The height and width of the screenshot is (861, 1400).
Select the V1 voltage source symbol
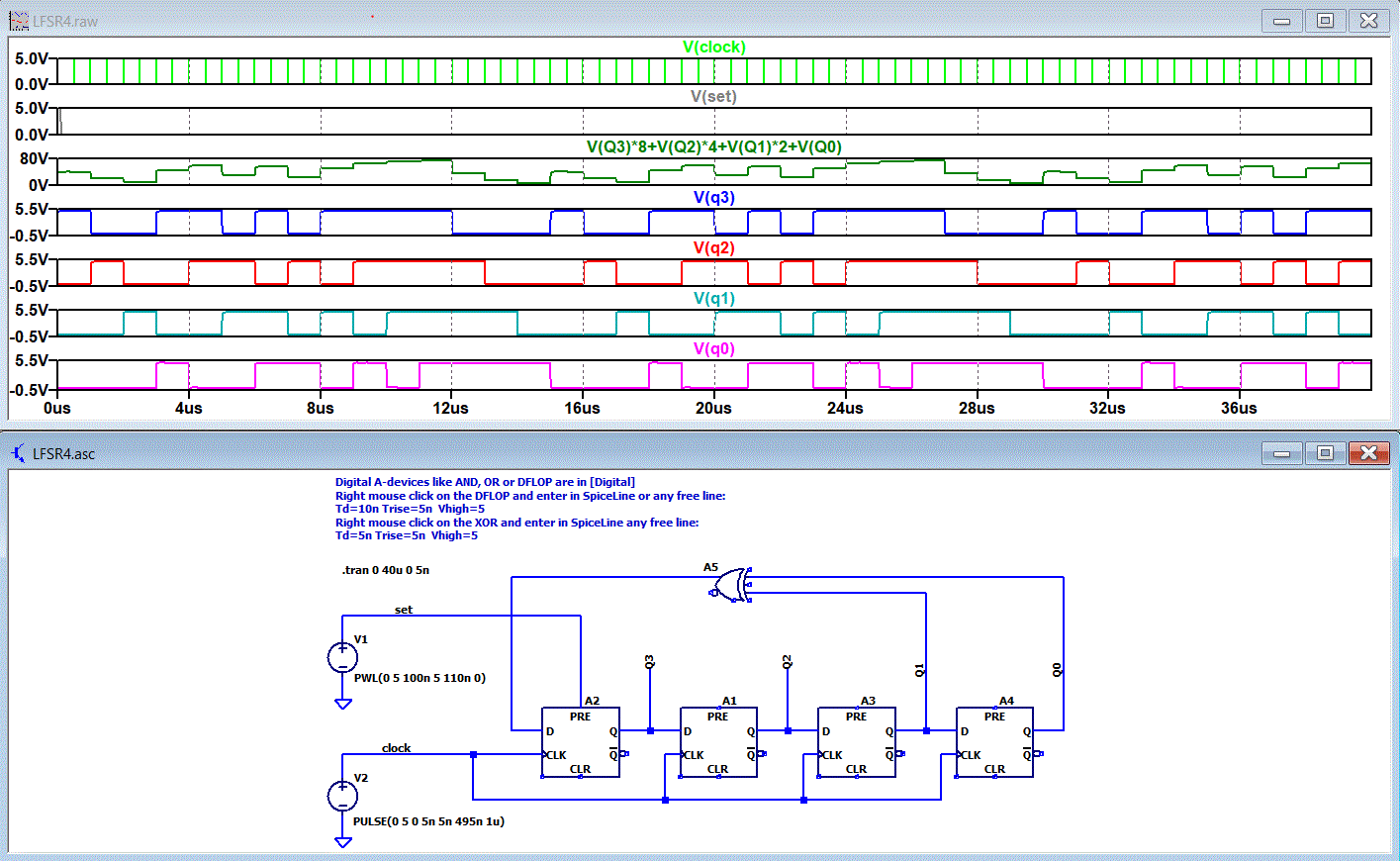coord(342,656)
